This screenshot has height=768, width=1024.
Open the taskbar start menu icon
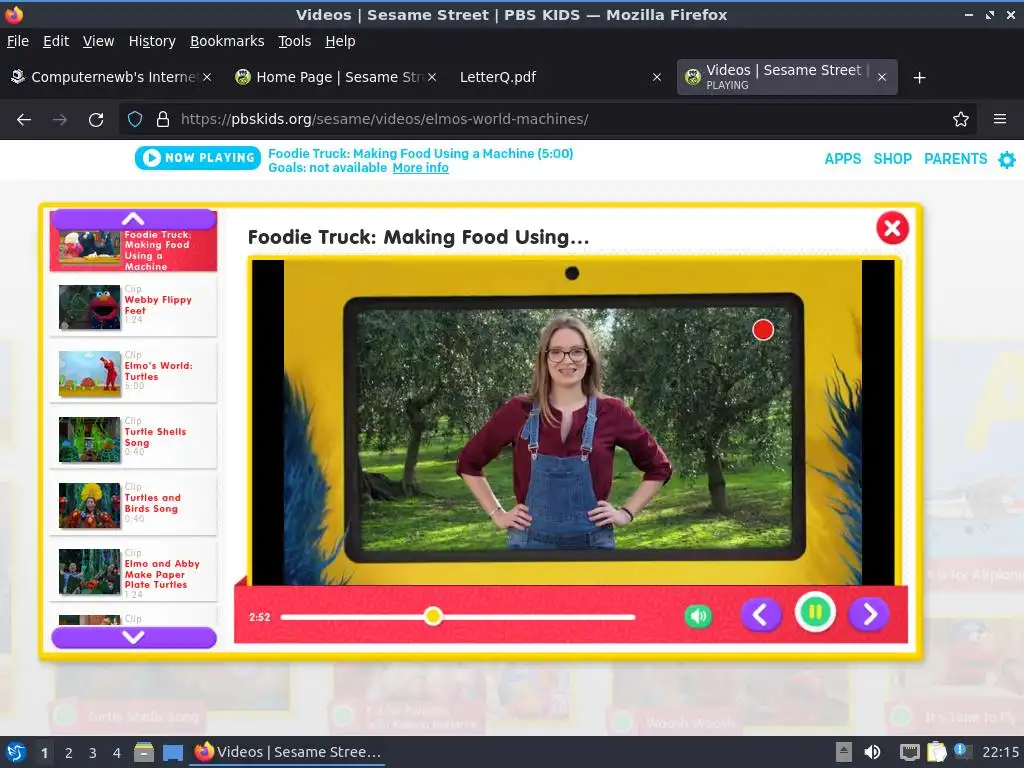tap(16, 752)
